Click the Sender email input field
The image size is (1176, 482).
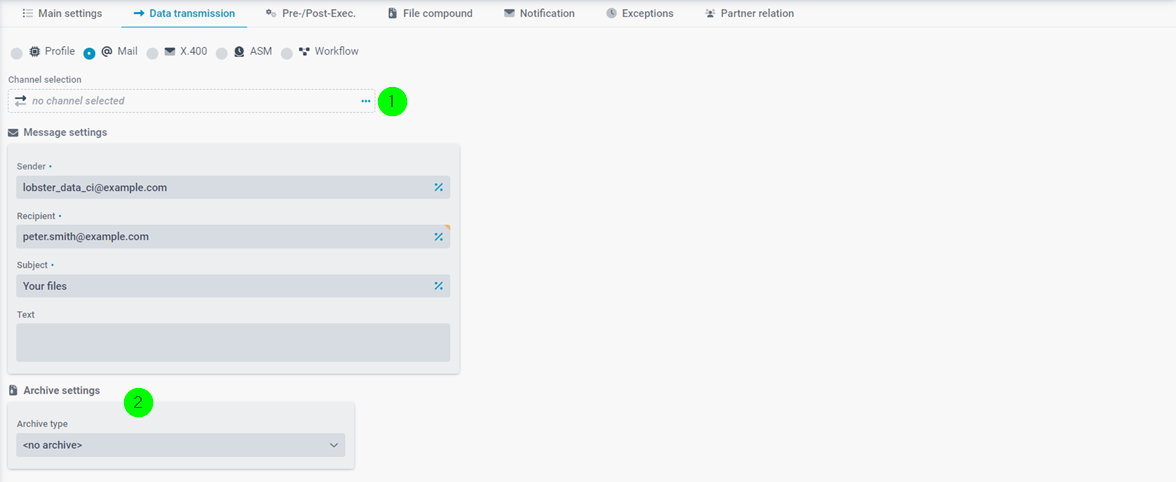tap(232, 187)
